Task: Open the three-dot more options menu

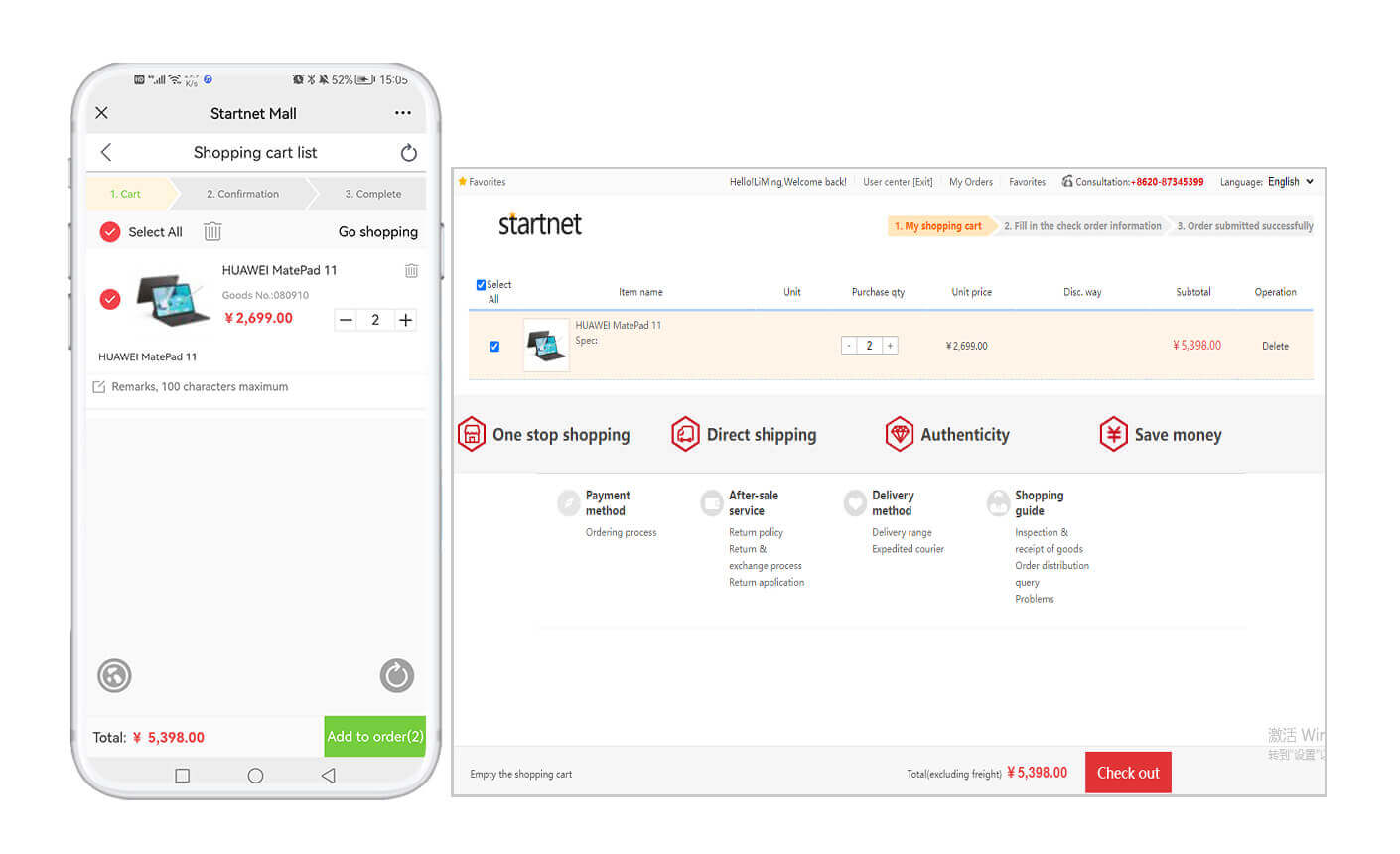Action: pyautogui.click(x=402, y=113)
